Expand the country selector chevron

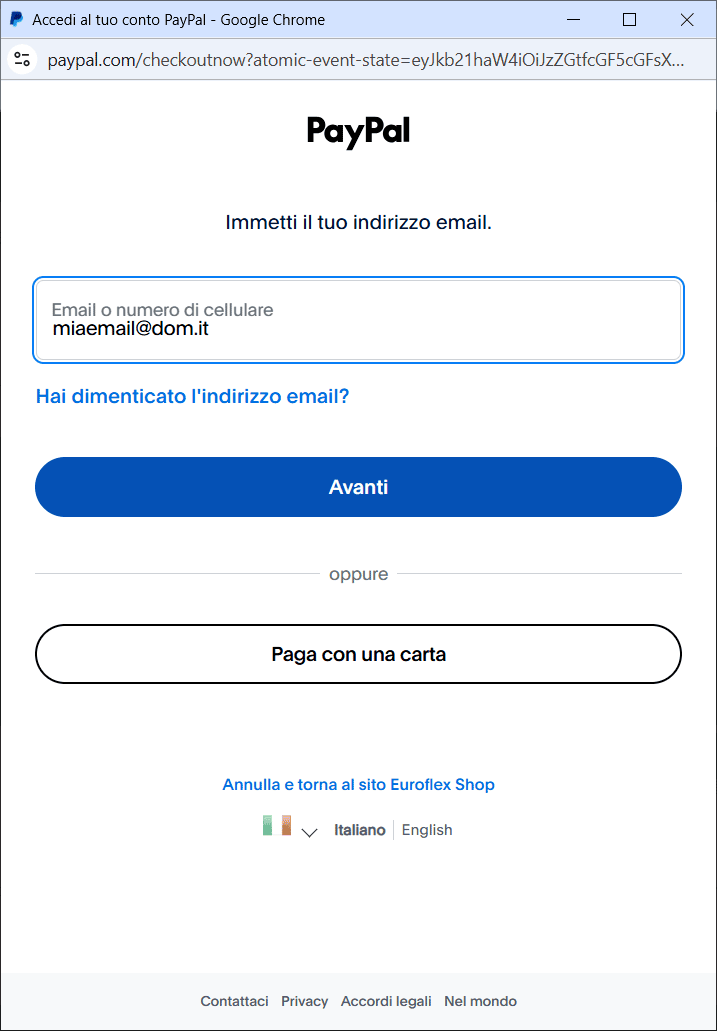click(x=309, y=832)
